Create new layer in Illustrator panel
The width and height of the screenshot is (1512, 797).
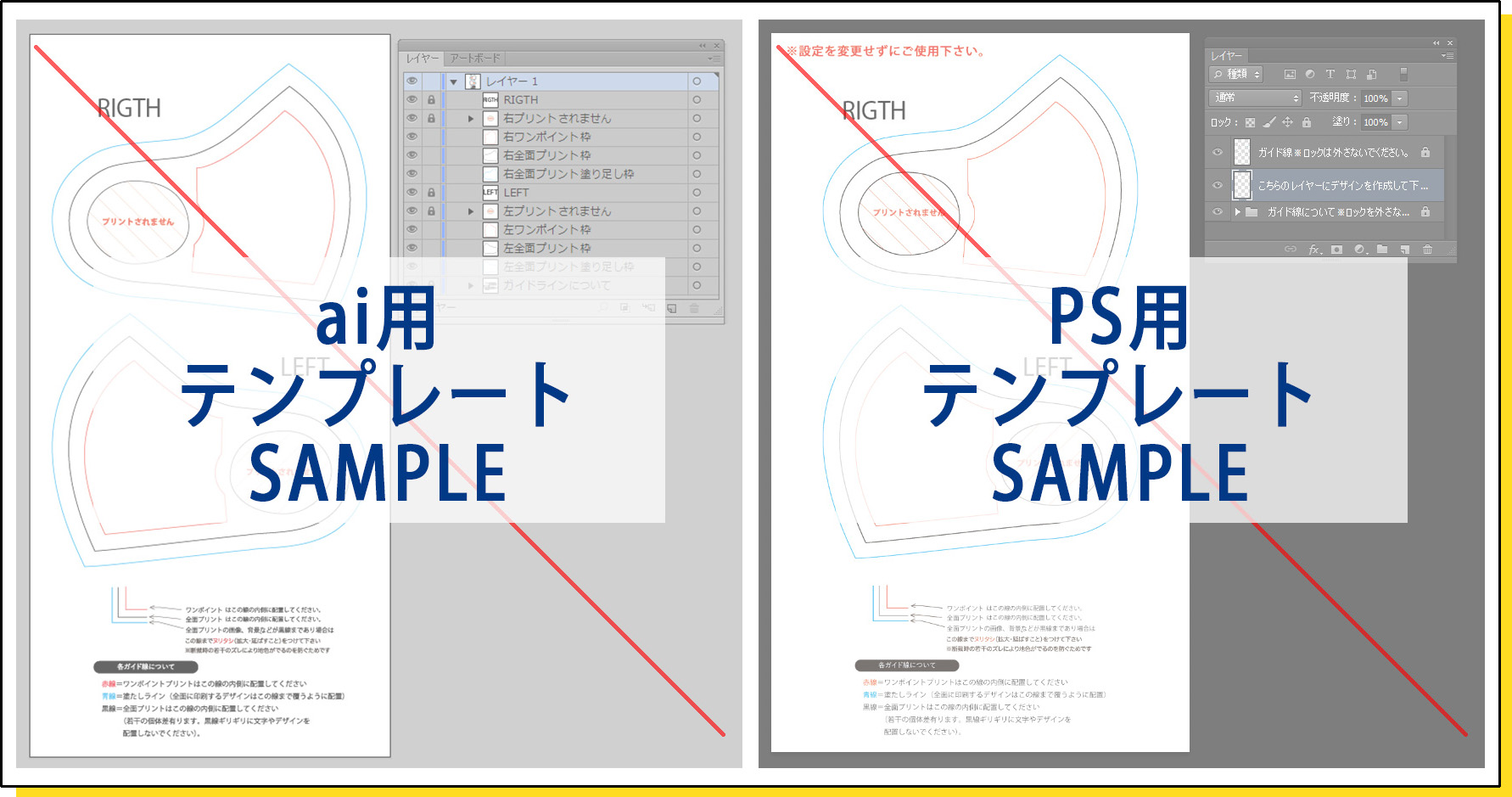pyautogui.click(x=671, y=308)
